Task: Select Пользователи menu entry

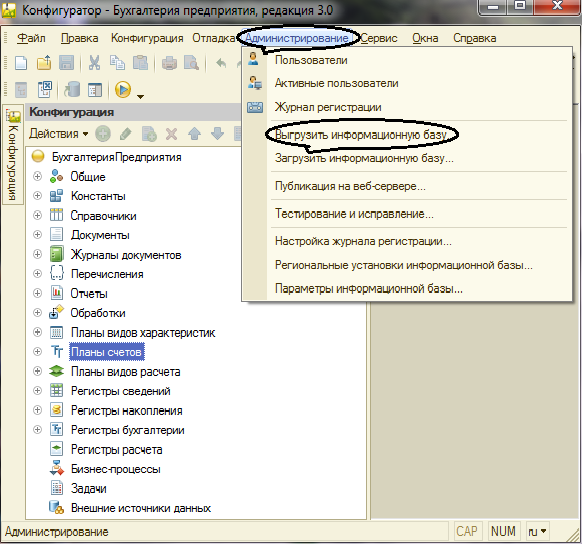Action: coord(406,60)
